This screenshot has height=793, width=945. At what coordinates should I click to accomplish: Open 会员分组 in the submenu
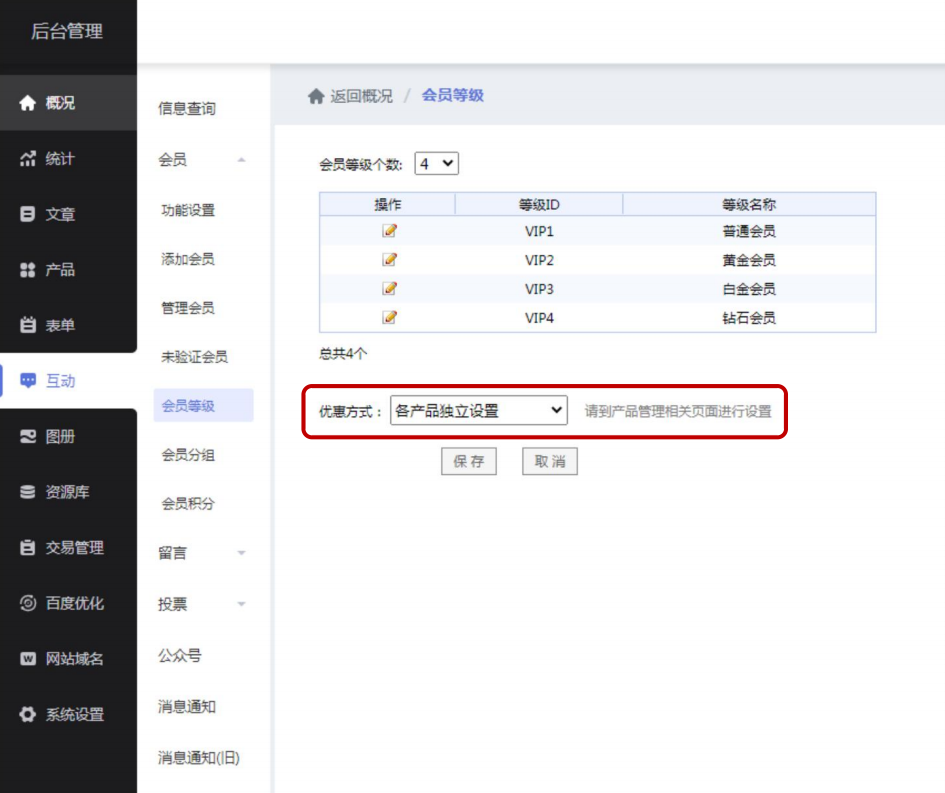tap(188, 455)
